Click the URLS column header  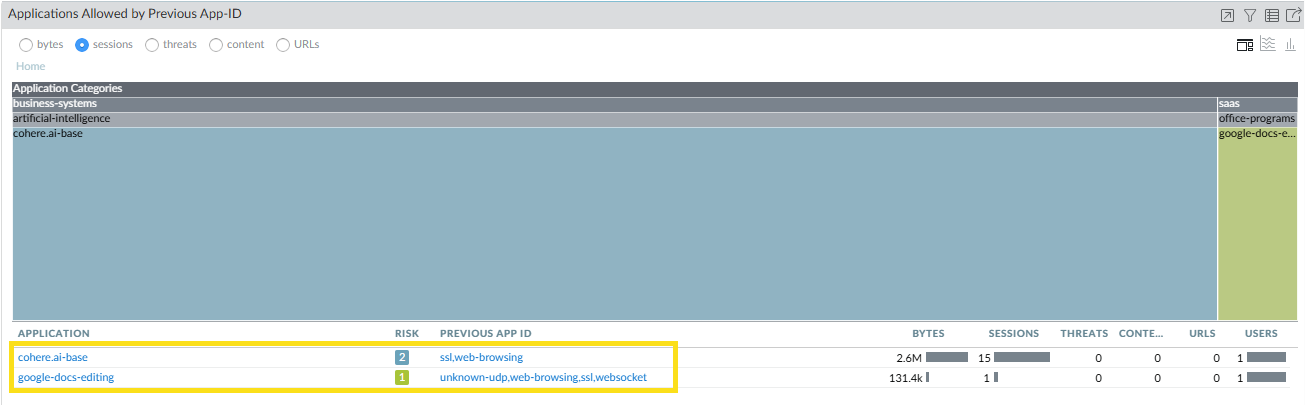coord(1202,334)
